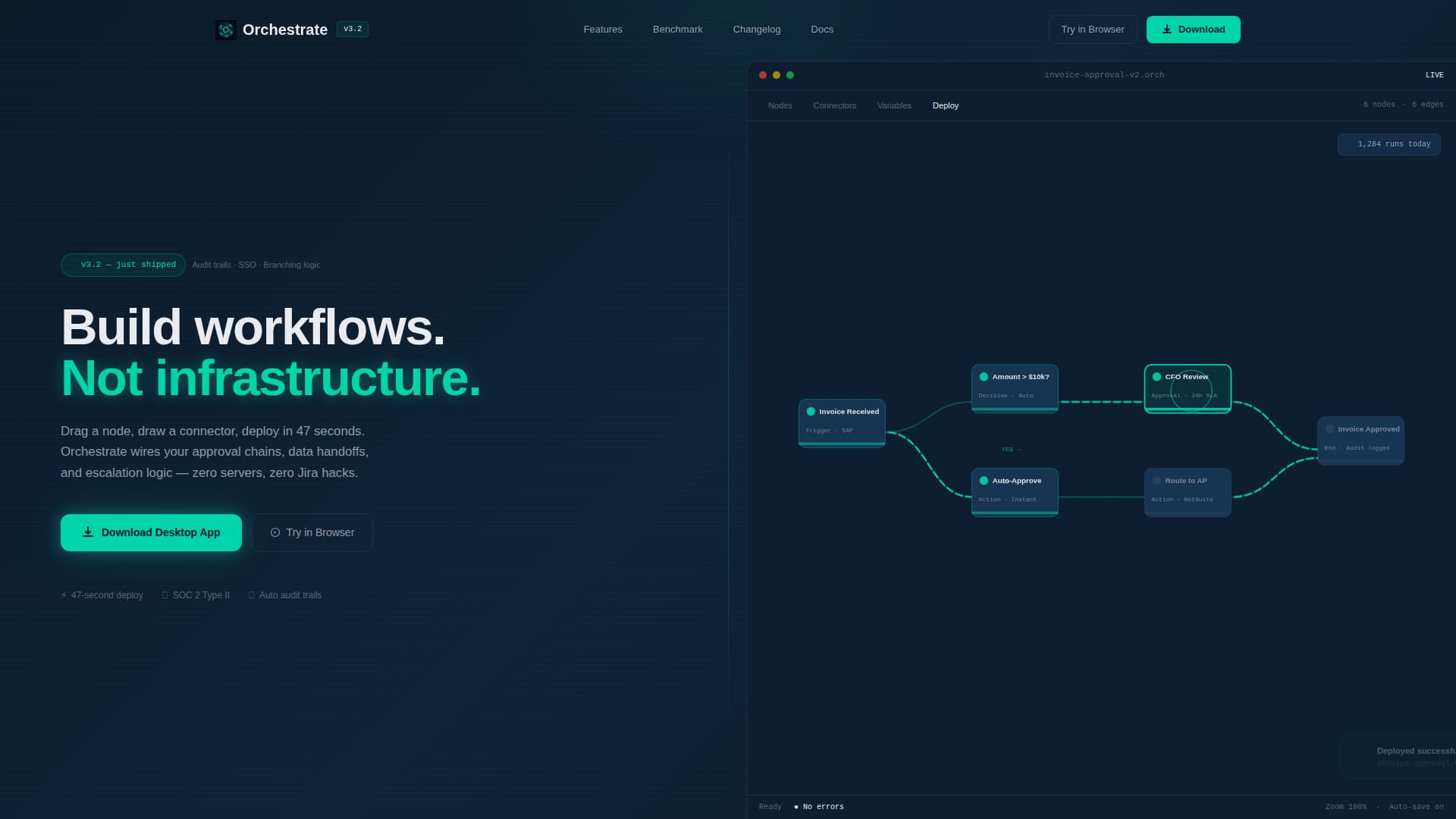Click the Orchestrate brand name
This screenshot has width=1456, height=819.
pyautogui.click(x=285, y=30)
